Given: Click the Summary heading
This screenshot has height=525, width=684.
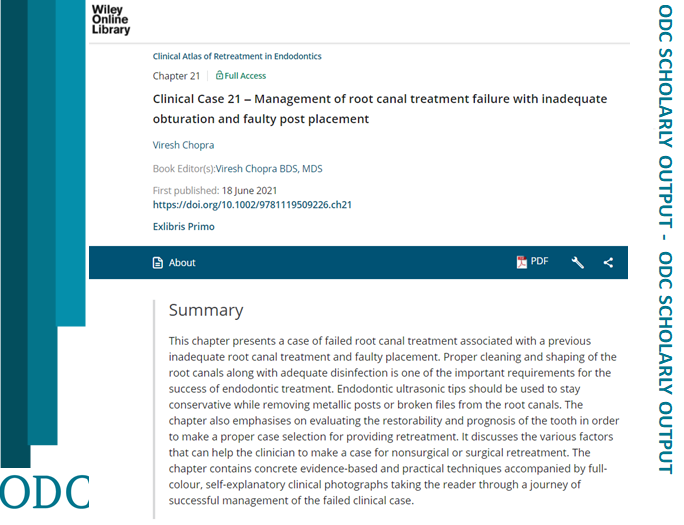Looking at the screenshot, I should (x=206, y=310).
